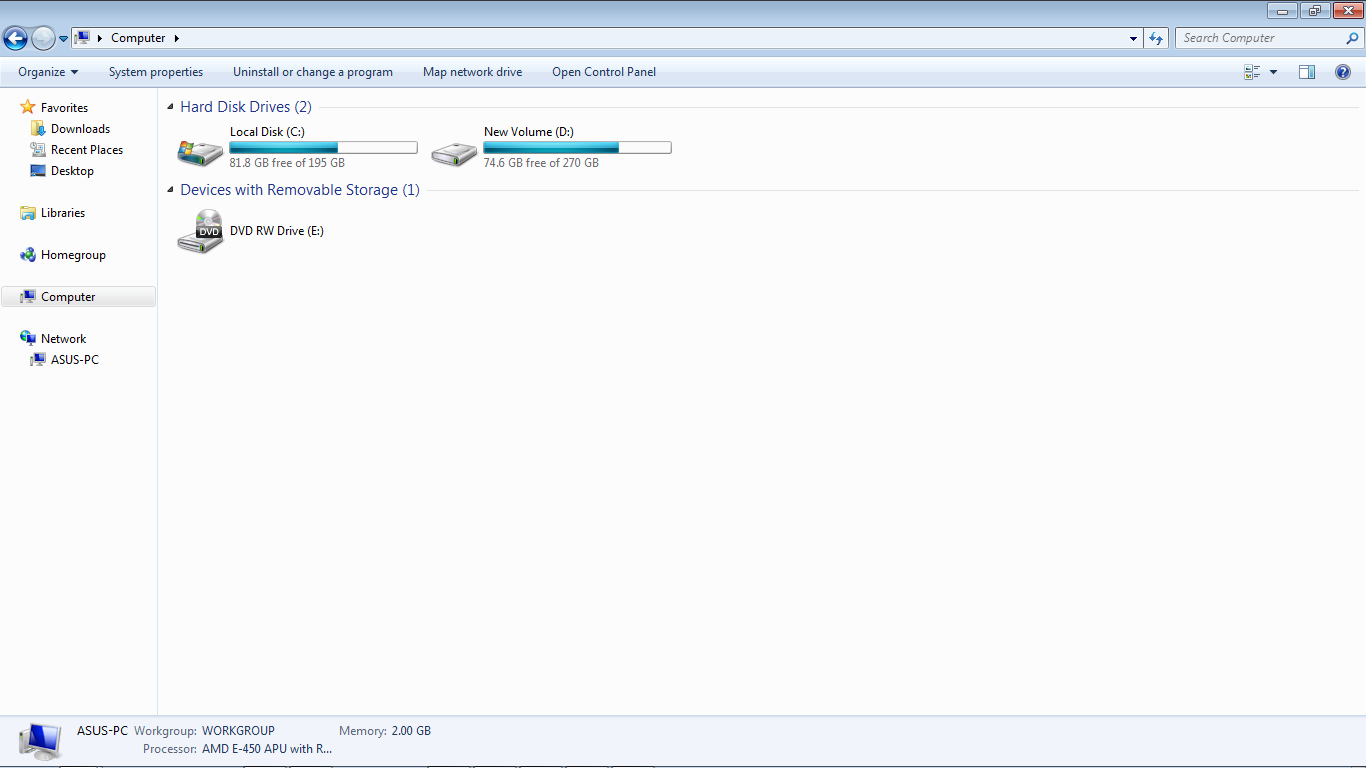
Task: Collapse Devices with Removable Storage section
Action: [x=171, y=189]
